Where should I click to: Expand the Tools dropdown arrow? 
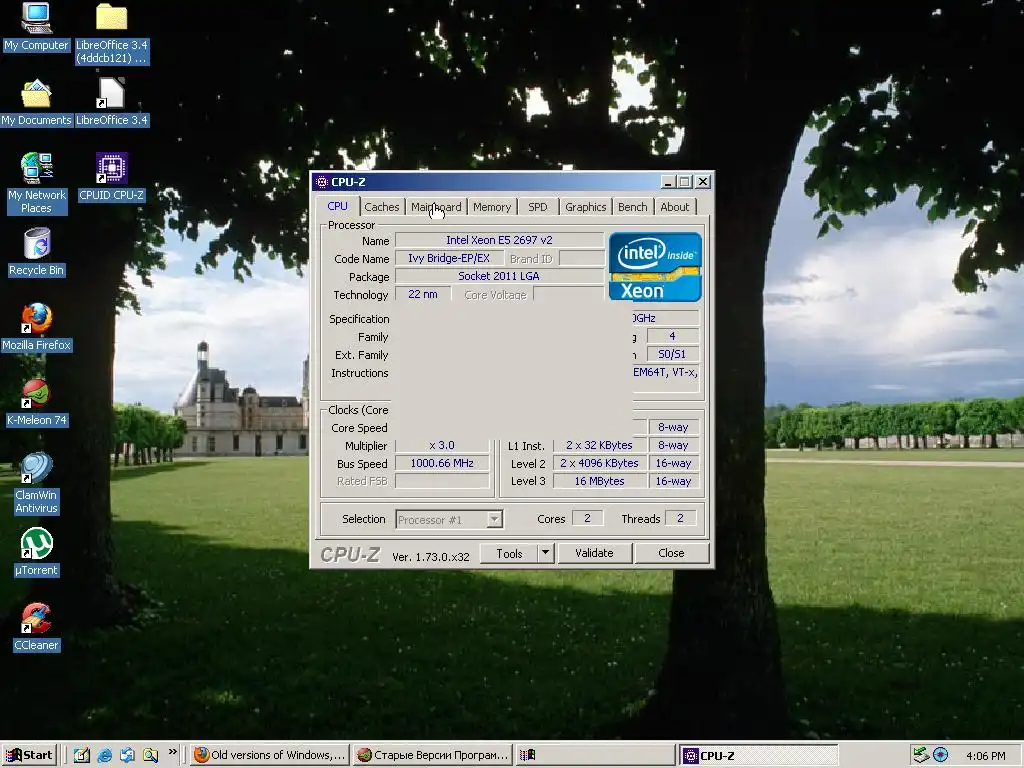click(x=546, y=553)
